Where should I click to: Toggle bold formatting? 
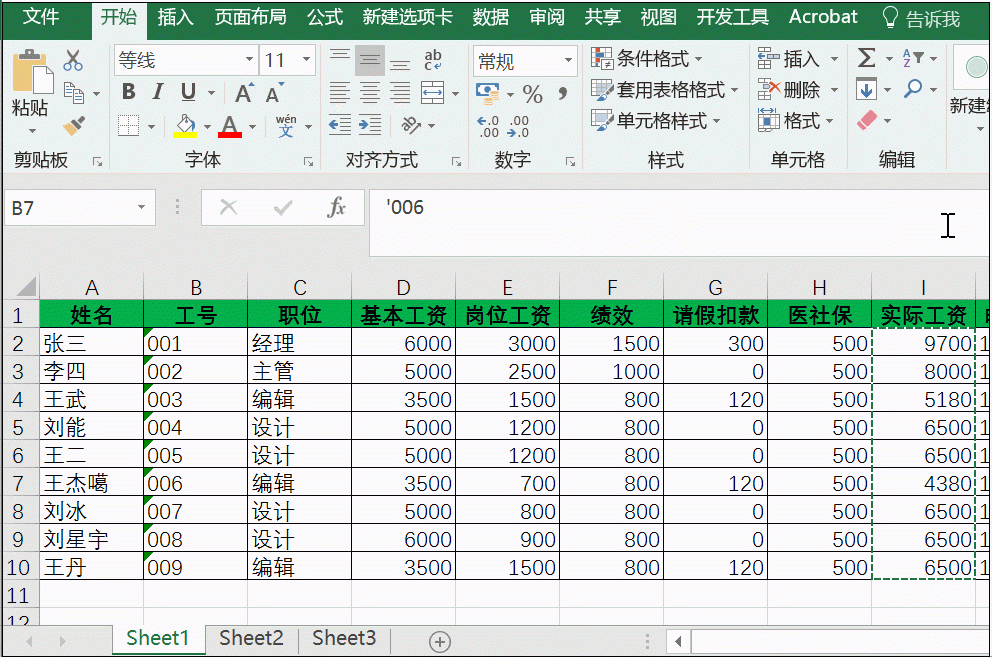tap(128, 89)
